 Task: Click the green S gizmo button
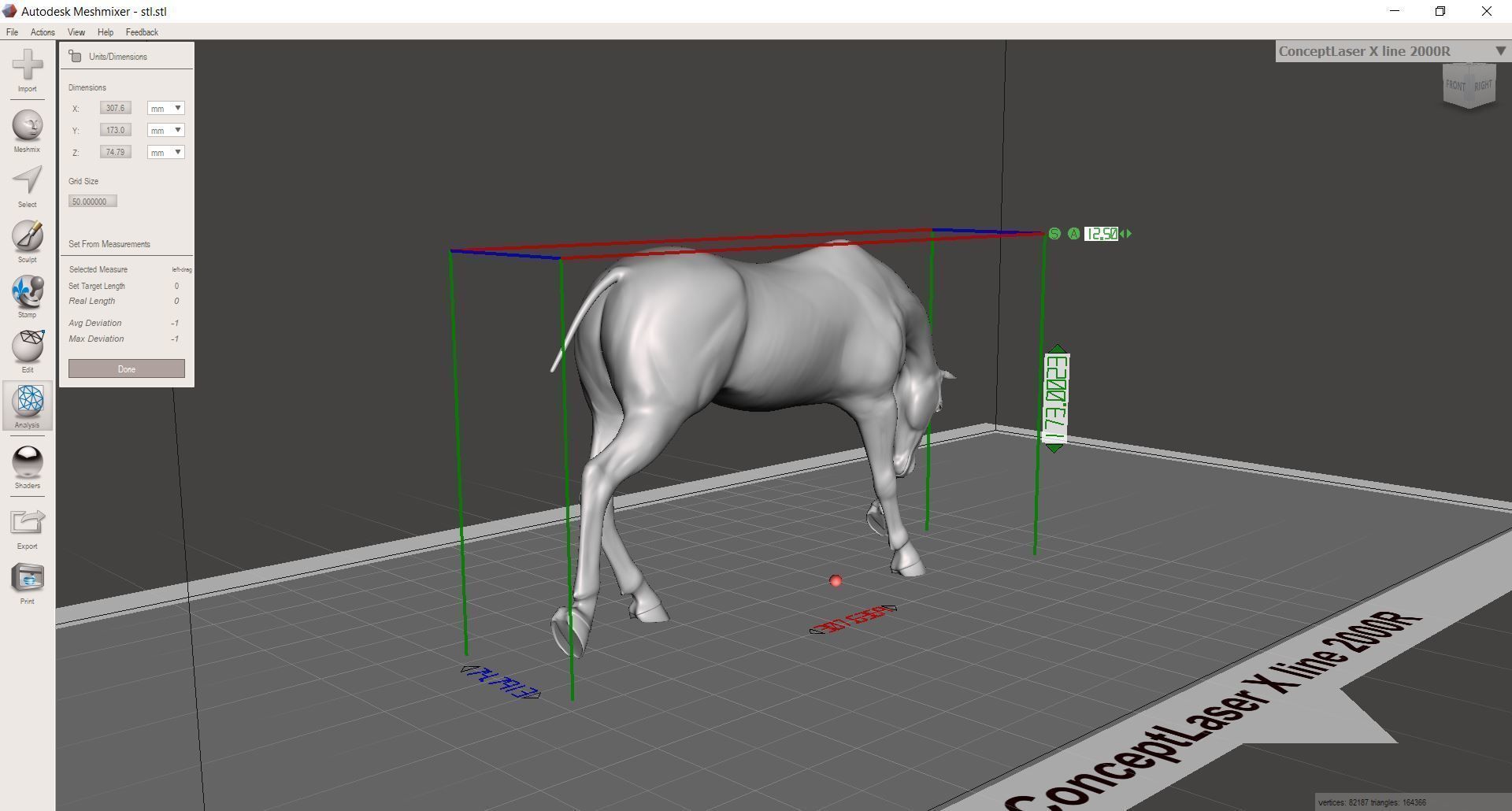(x=1054, y=234)
